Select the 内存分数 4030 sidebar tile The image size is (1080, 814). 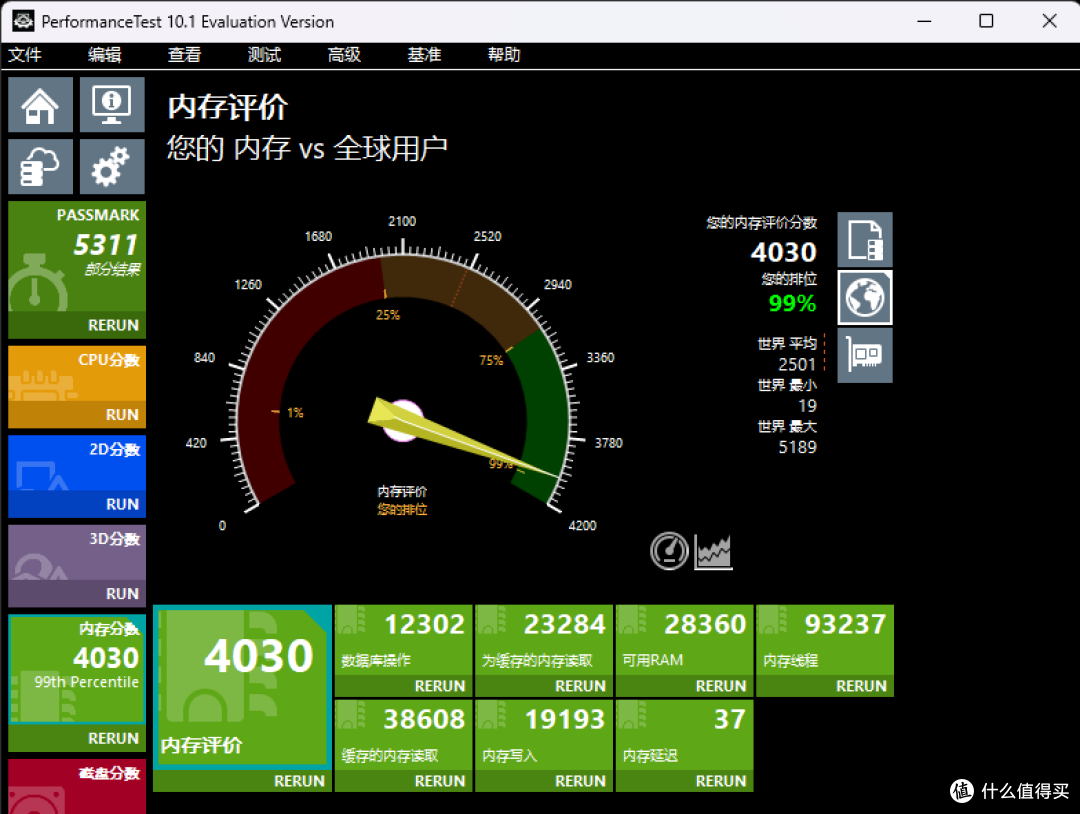[77, 669]
